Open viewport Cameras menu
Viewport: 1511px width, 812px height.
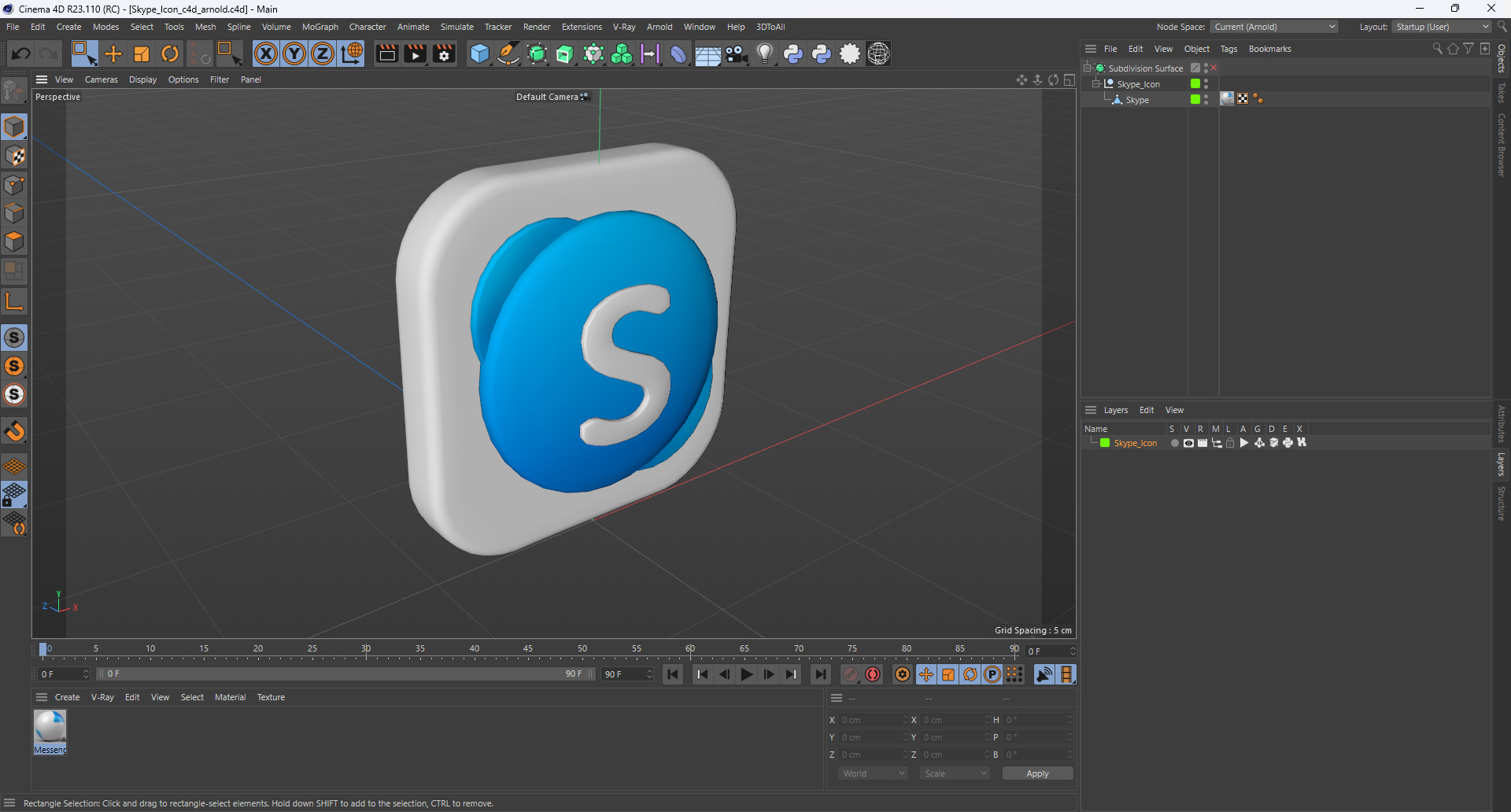click(102, 79)
